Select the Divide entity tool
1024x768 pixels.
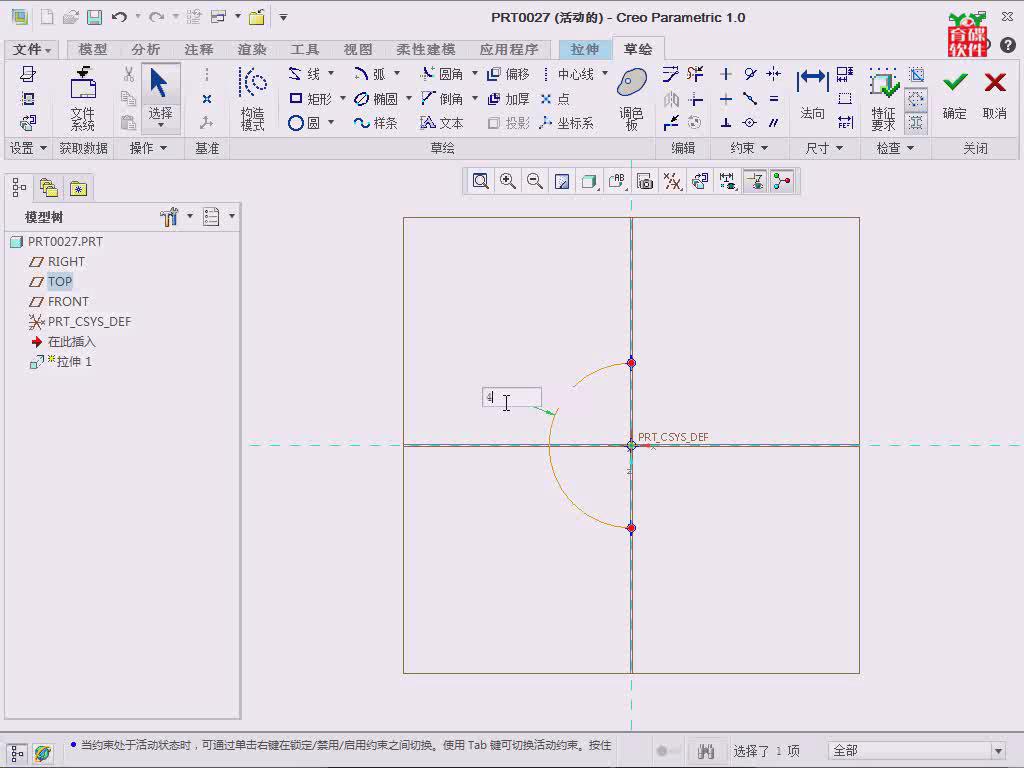[x=671, y=123]
